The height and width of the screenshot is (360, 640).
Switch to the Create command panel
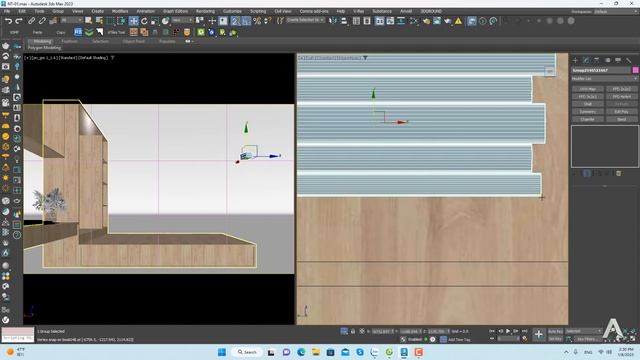[576, 60]
